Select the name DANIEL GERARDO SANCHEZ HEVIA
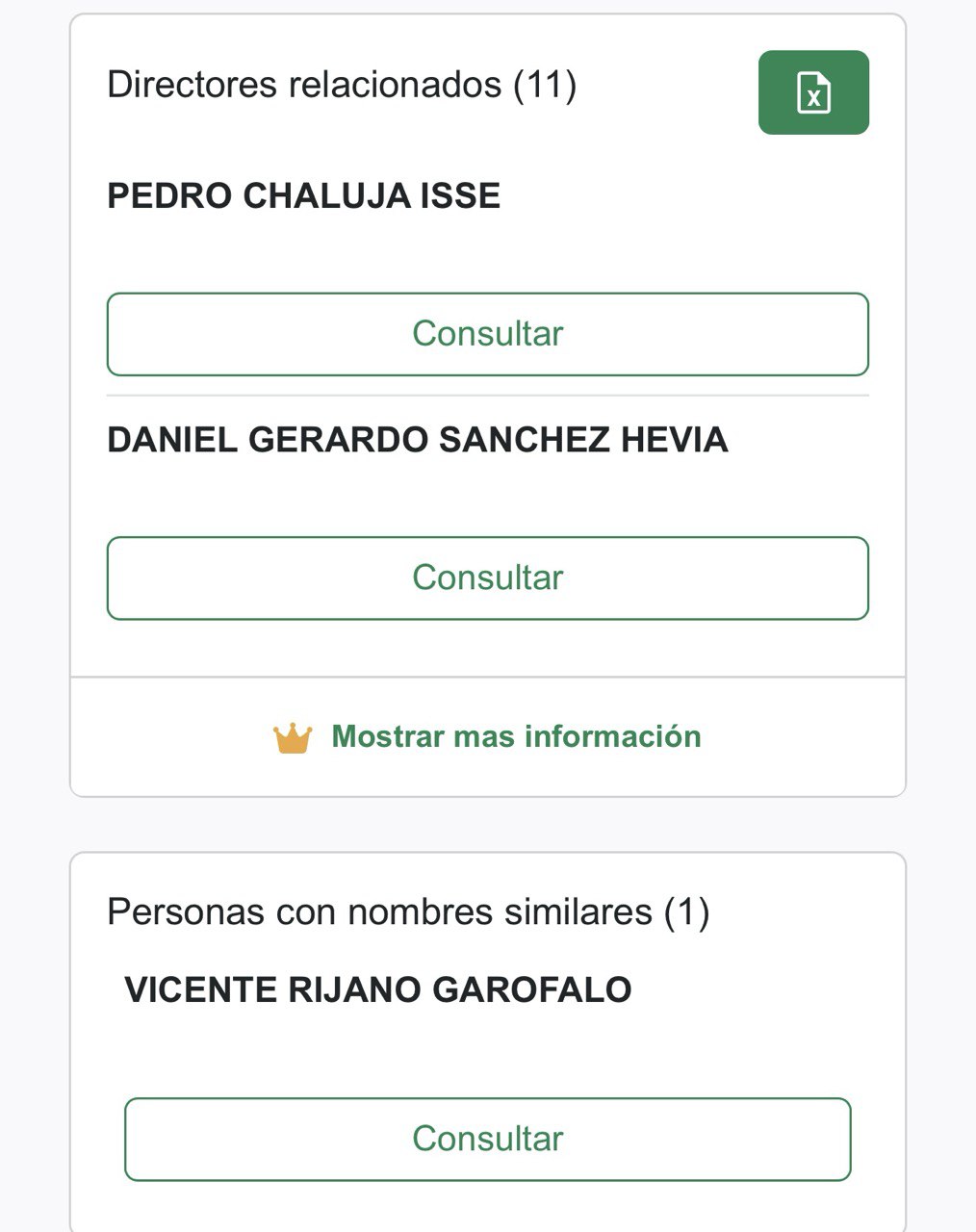Image resolution: width=976 pixels, height=1232 pixels. (418, 440)
